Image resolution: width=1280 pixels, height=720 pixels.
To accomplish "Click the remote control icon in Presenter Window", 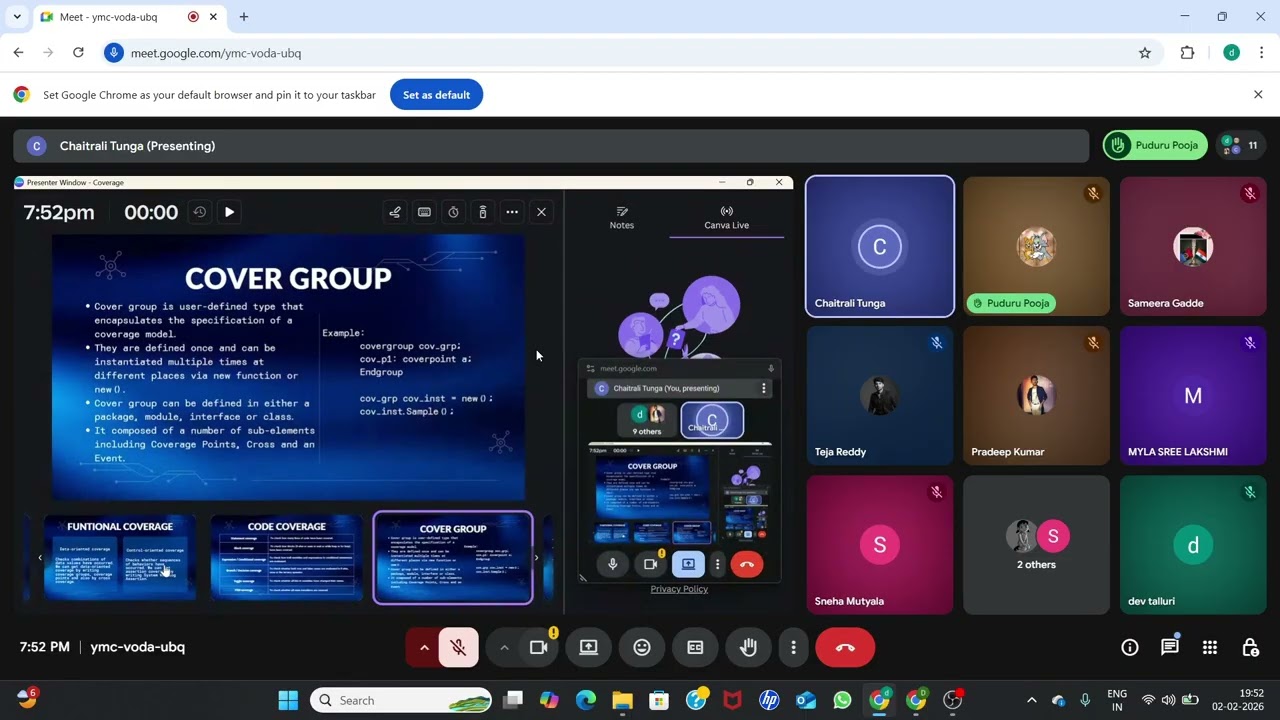I will tap(482, 212).
